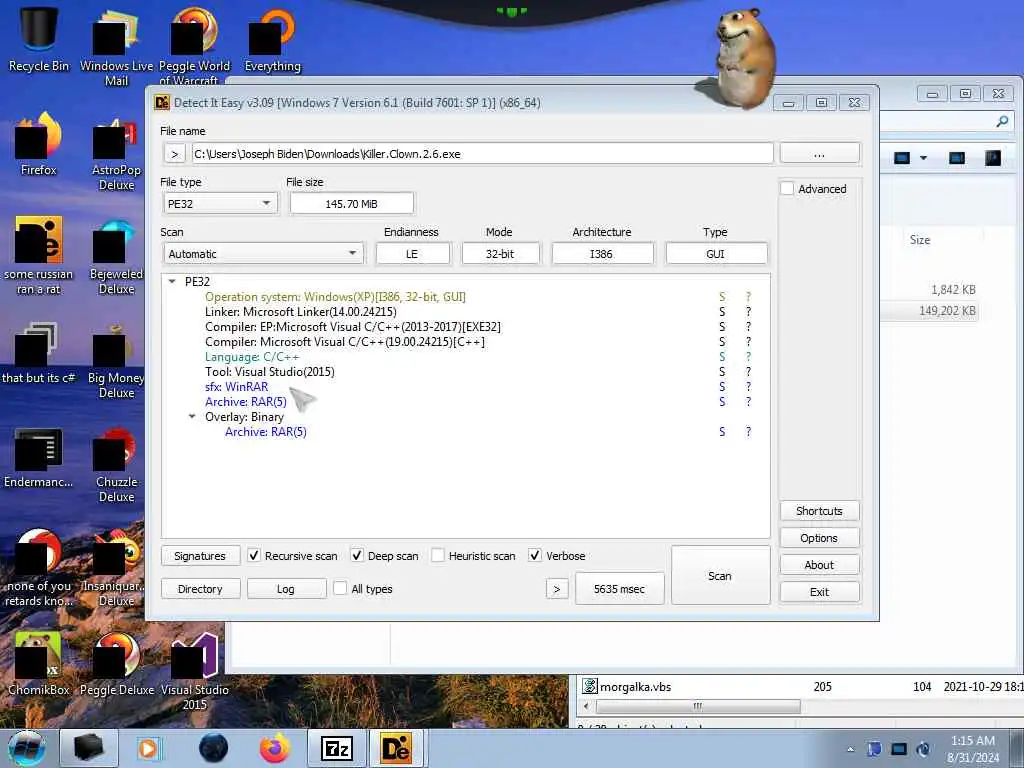Launch Chuzzle Deluxe desktop icon
The image size is (1024, 768).
pyautogui.click(x=116, y=464)
